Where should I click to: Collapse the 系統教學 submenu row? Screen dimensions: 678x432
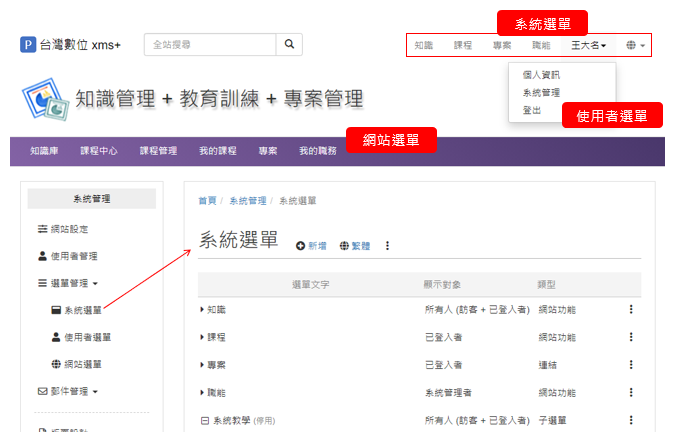tap(205, 421)
